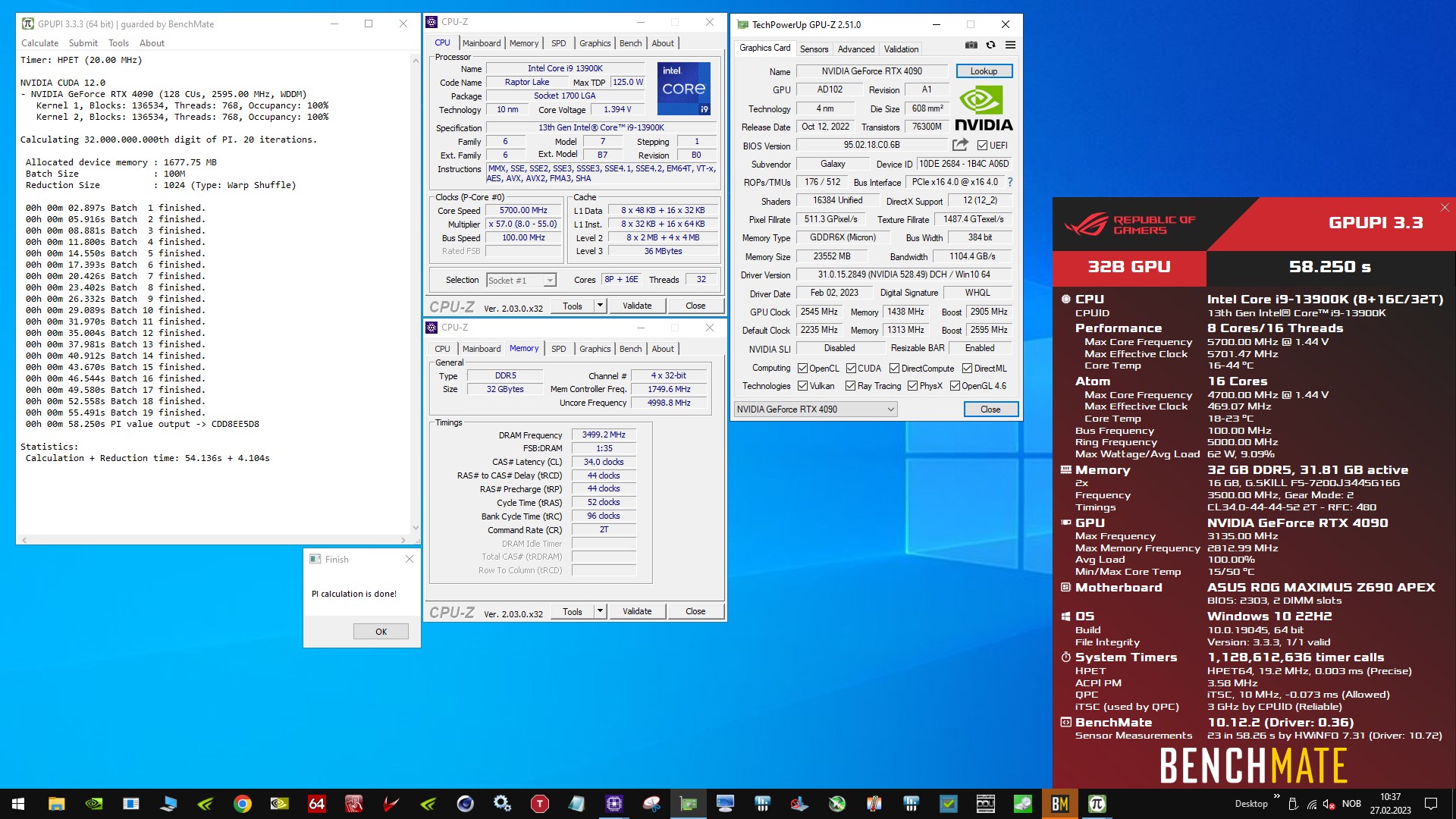Expand Tools arrow in CPU-Z memory window
The width and height of the screenshot is (1456, 819).
[x=600, y=611]
